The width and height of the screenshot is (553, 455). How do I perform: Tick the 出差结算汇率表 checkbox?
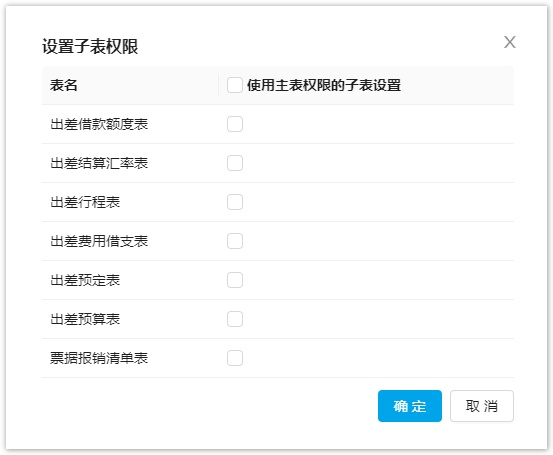(235, 163)
